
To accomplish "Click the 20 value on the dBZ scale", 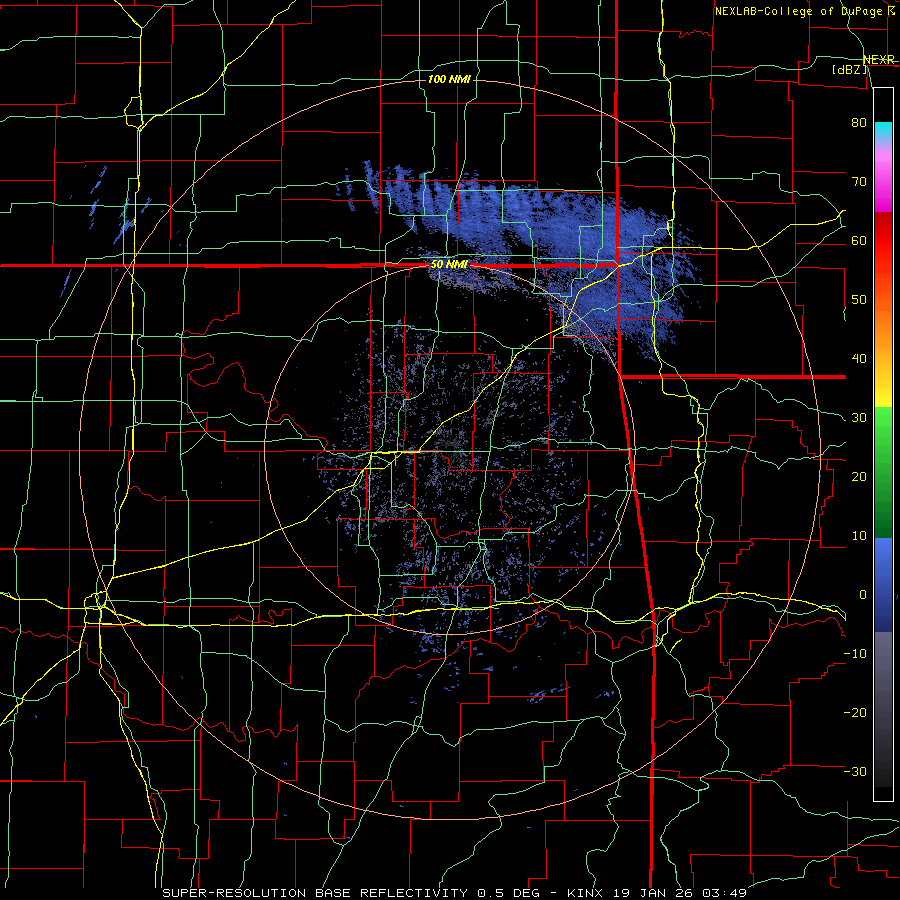I will [x=859, y=476].
